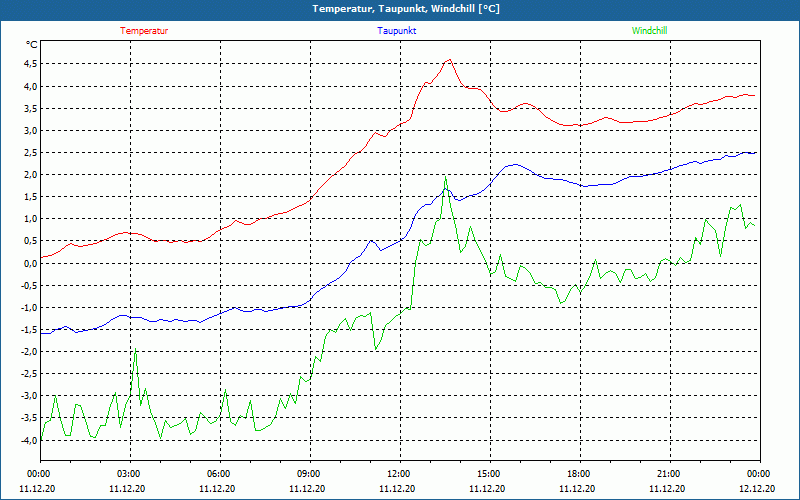Click the '-1,0' y-axis value
The height and width of the screenshot is (500, 800).
coord(29,307)
